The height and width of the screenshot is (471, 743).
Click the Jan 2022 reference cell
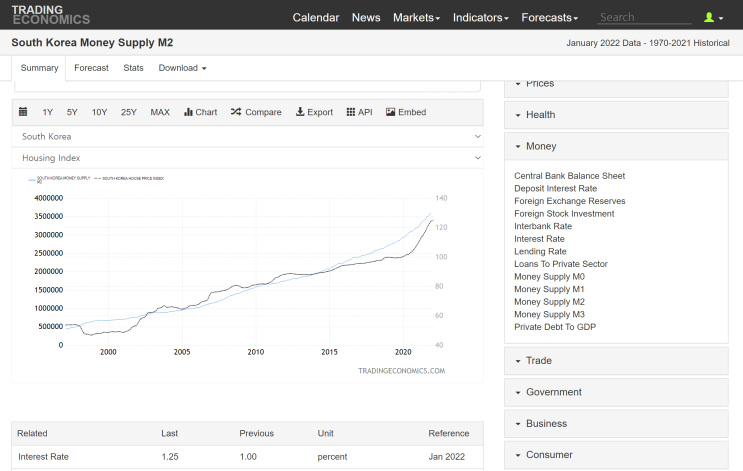click(x=446, y=457)
